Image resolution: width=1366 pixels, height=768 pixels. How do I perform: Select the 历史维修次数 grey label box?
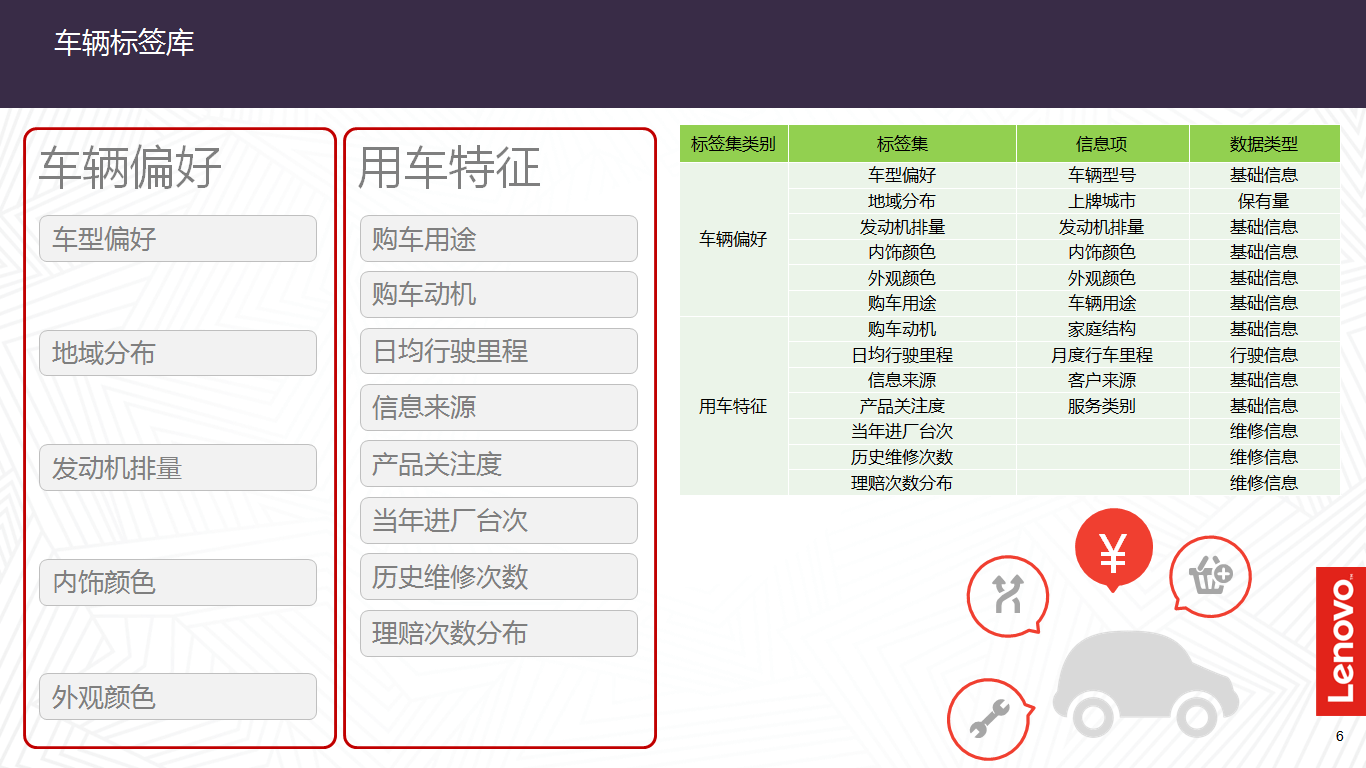499,577
